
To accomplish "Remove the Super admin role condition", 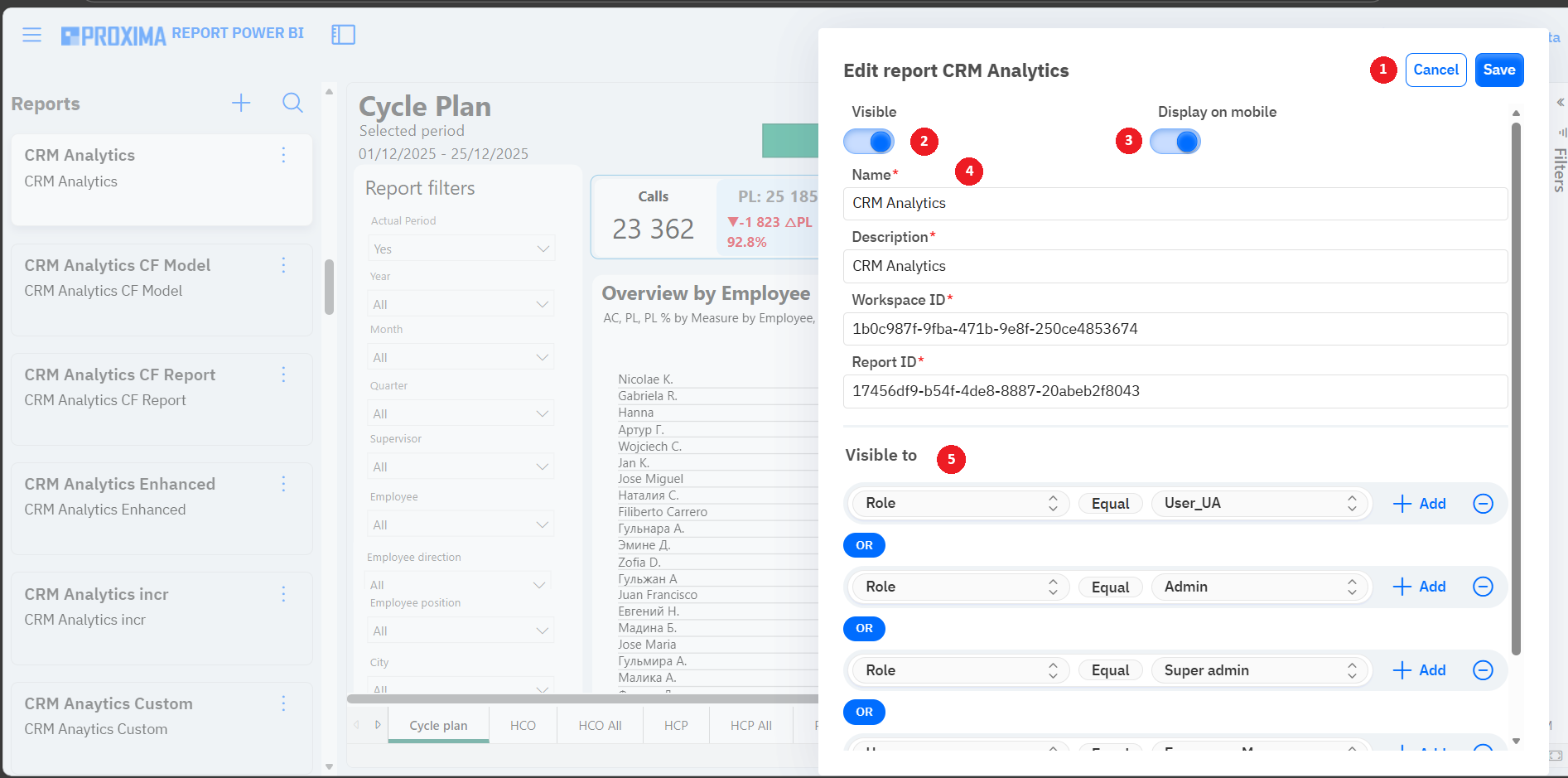I will click(1483, 670).
